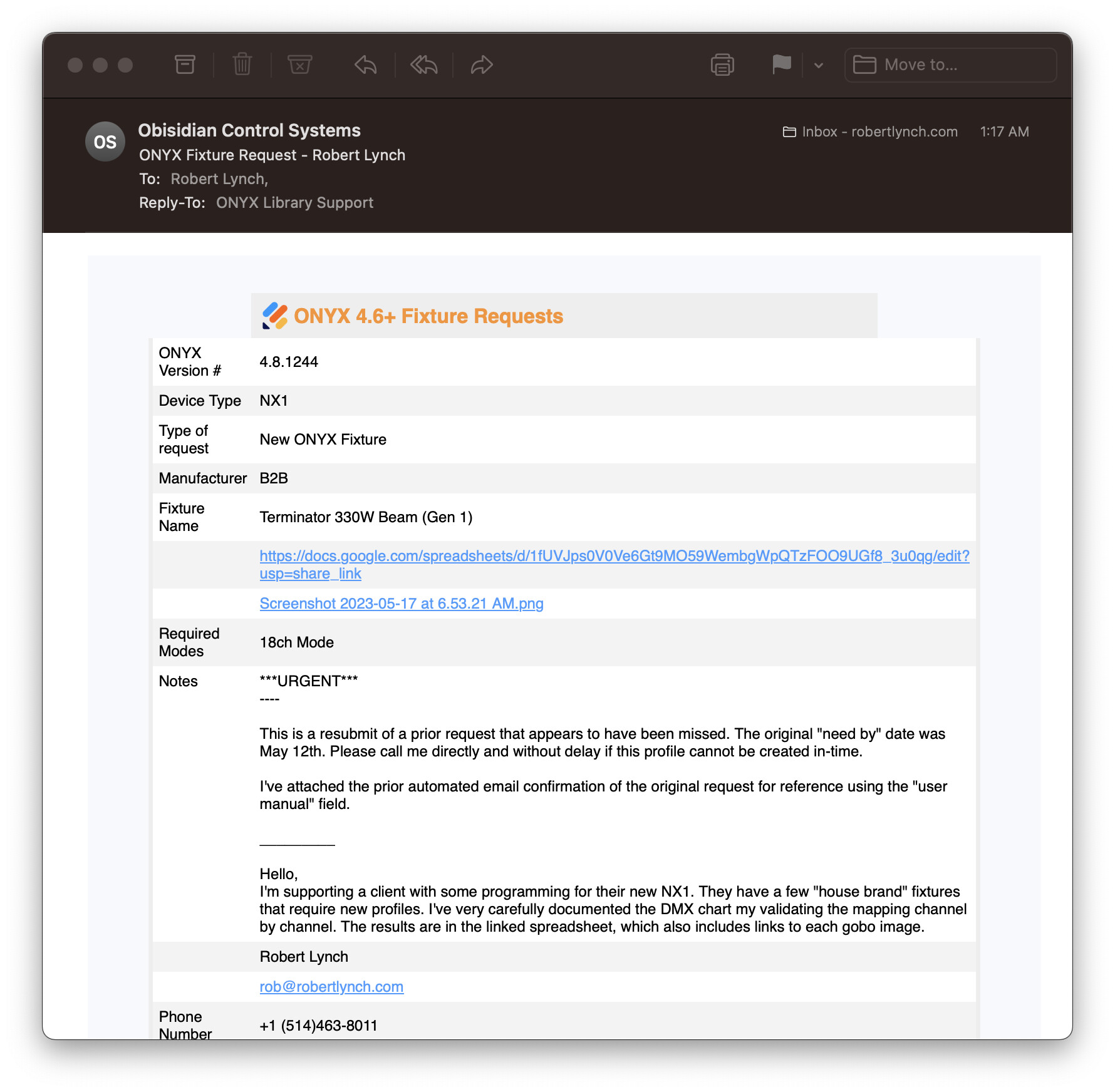This screenshot has width=1115, height=1092.
Task: Click the 18ch Mode required modes value
Action: (296, 642)
